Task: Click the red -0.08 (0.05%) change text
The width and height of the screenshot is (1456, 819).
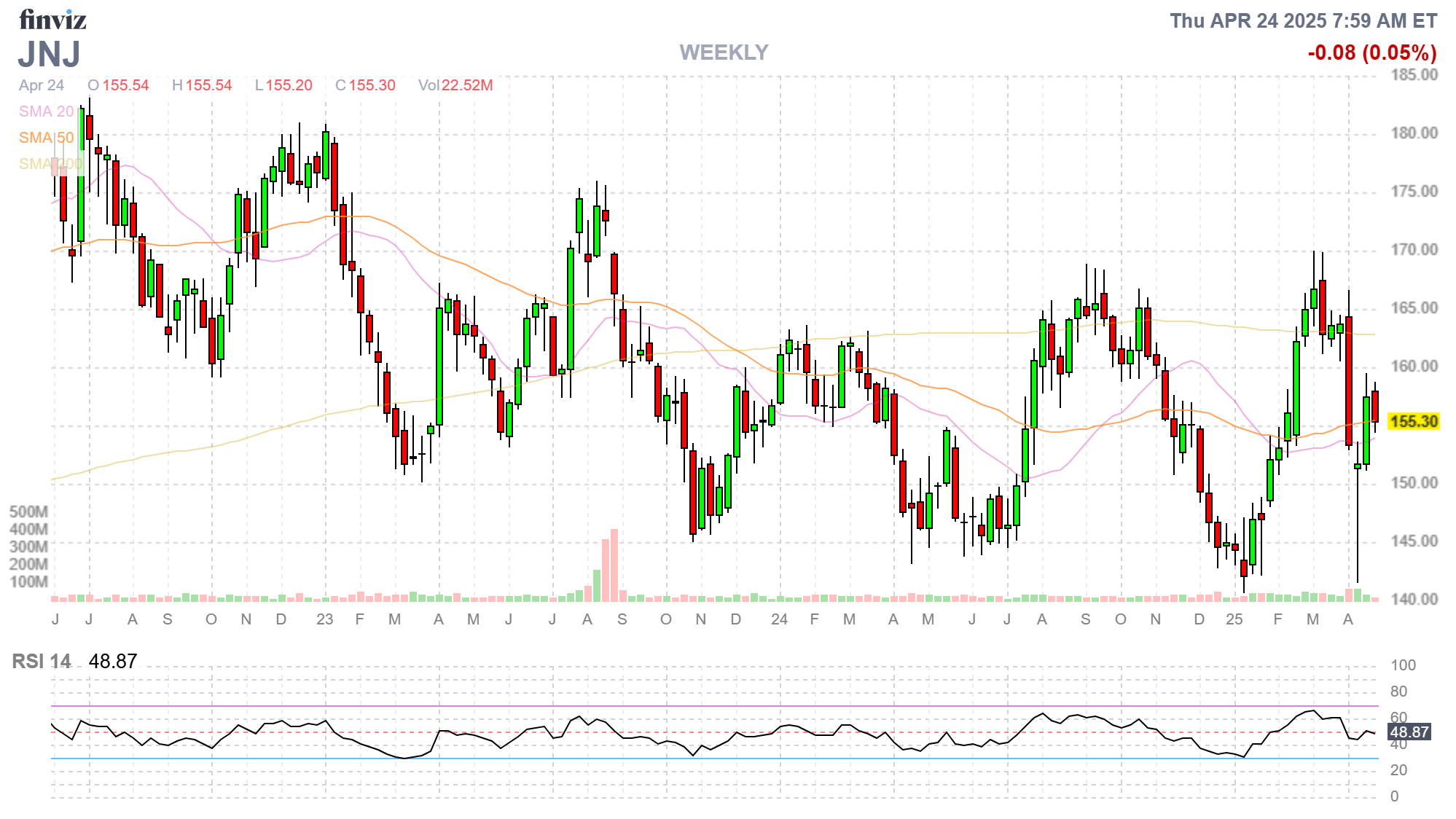Action: click(1371, 52)
